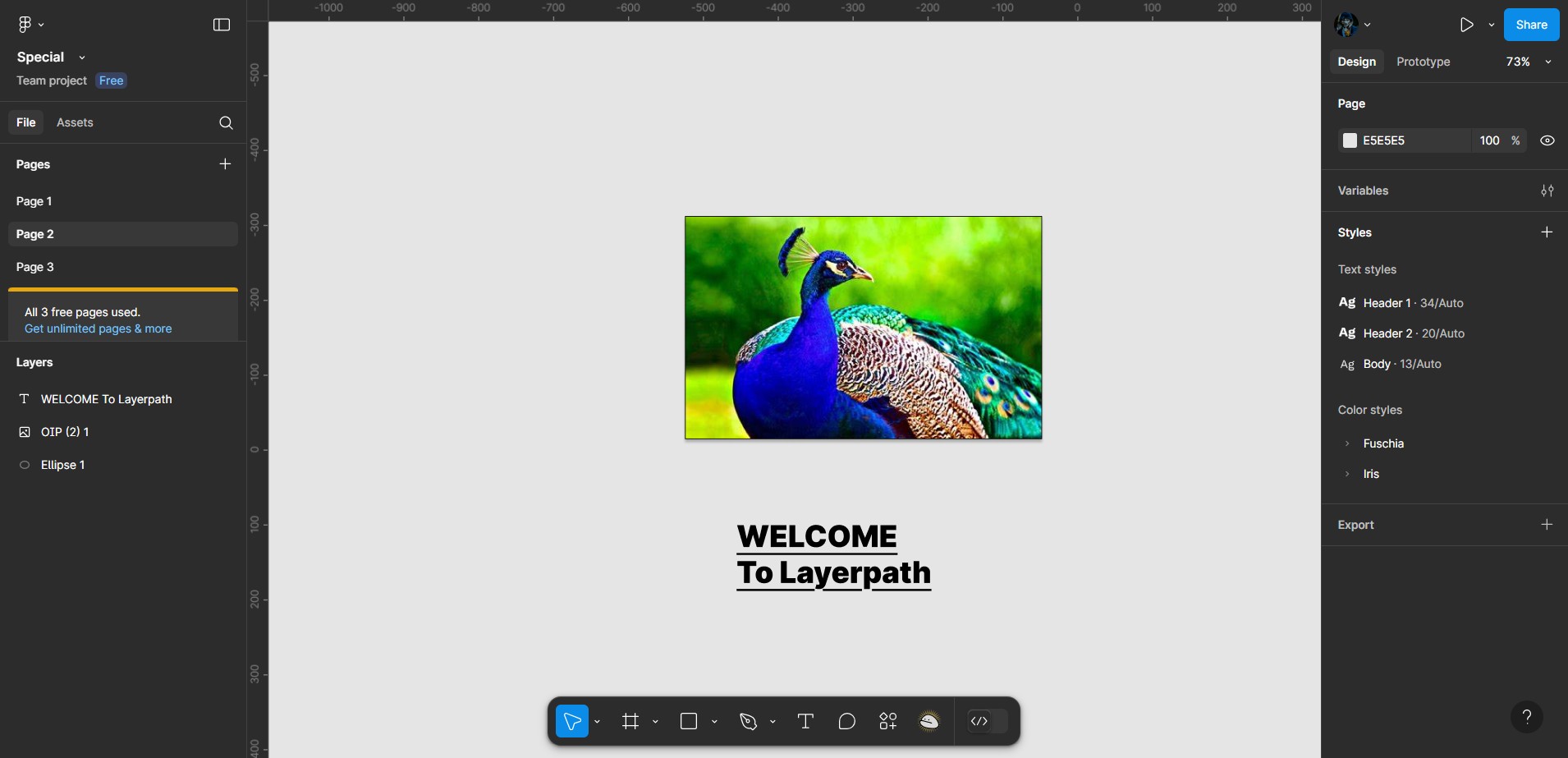This screenshot has height=758, width=1568.
Task: Add a new page with plus icon
Action: coord(225,164)
